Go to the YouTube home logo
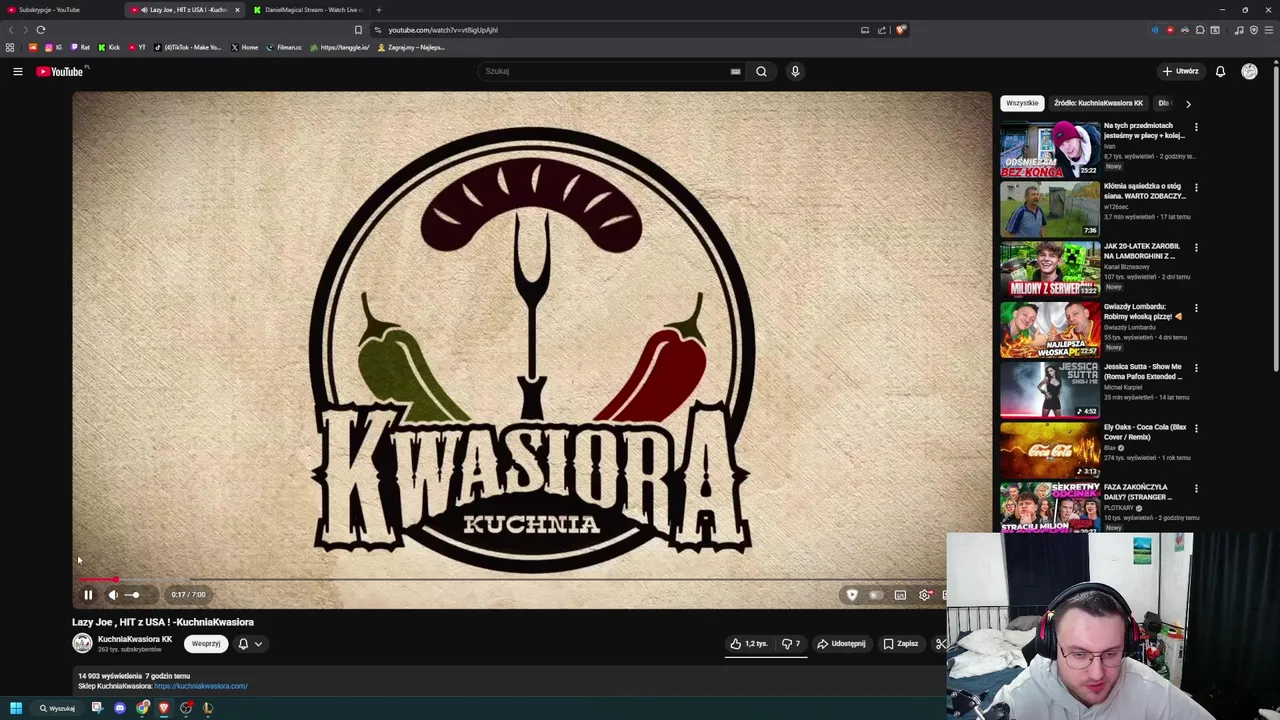 (61, 71)
